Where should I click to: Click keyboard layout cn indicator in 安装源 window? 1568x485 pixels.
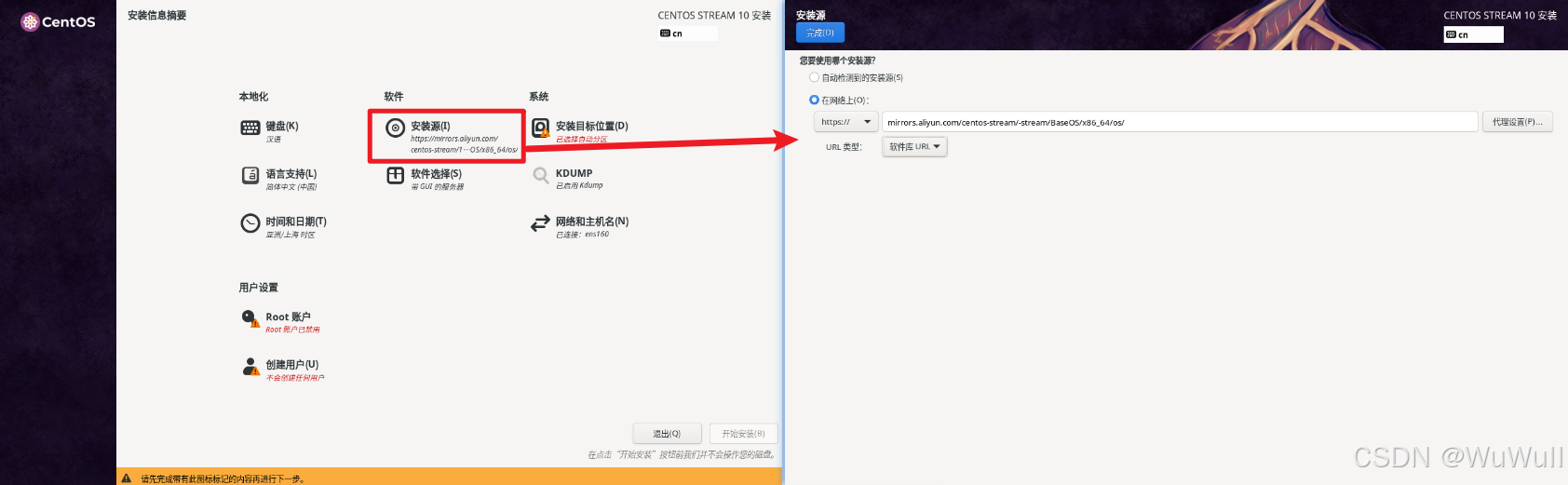click(x=1473, y=34)
